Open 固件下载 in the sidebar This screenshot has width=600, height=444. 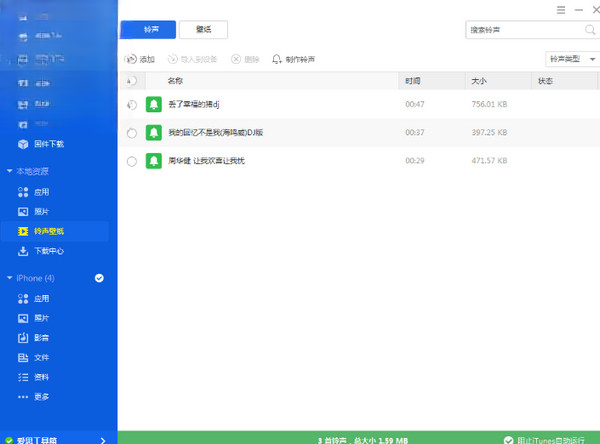[41, 144]
